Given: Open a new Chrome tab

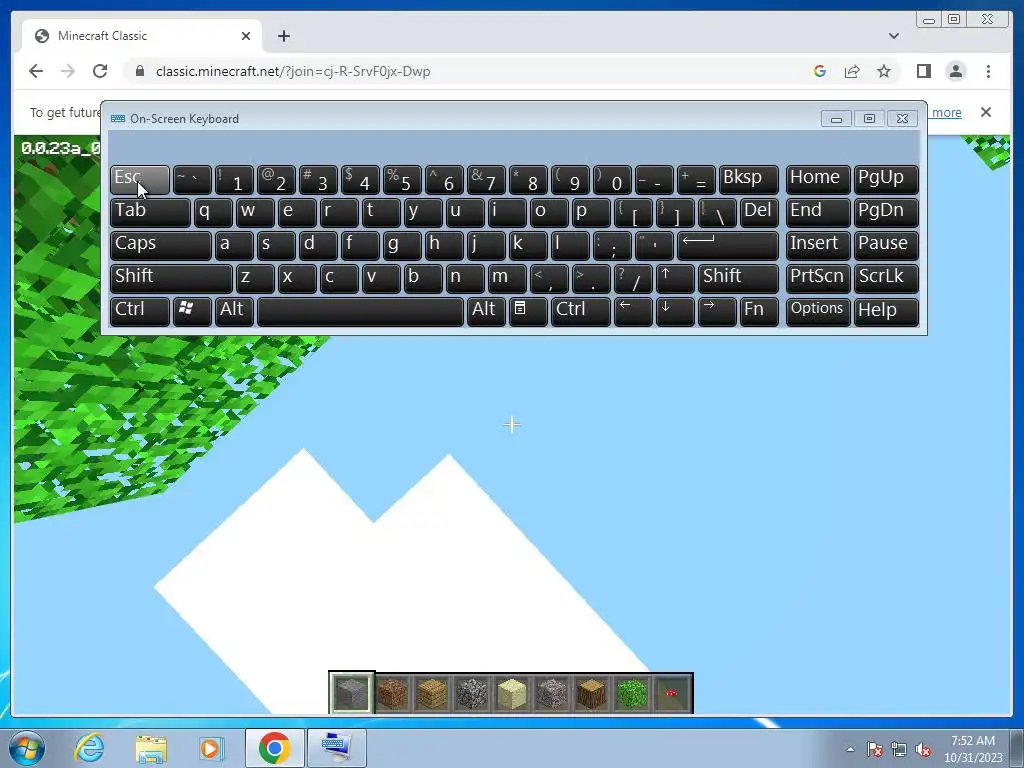Looking at the screenshot, I should coord(283,36).
